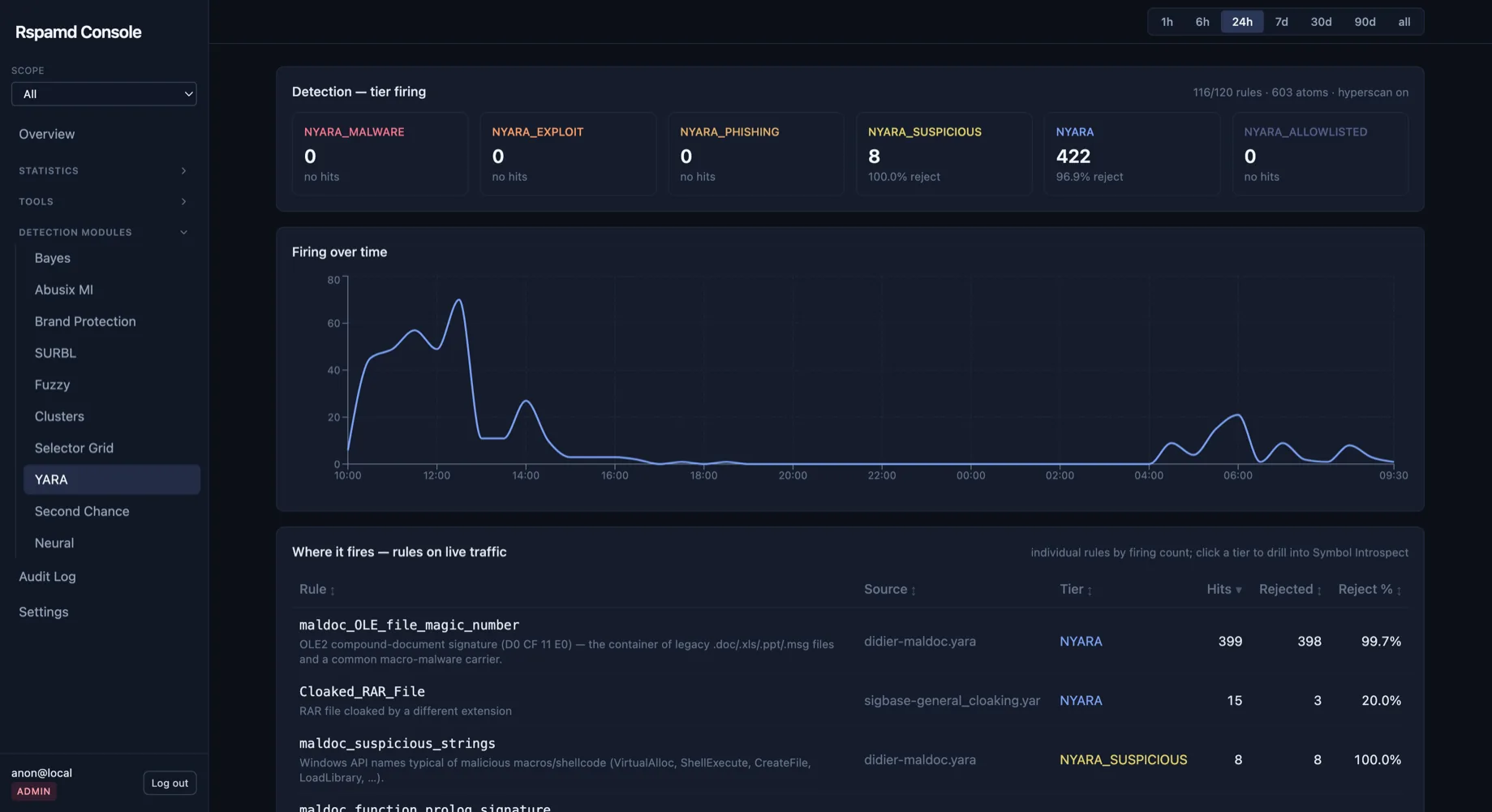Sort table by Source column
This screenshot has width=1492, height=812.
tap(890, 590)
